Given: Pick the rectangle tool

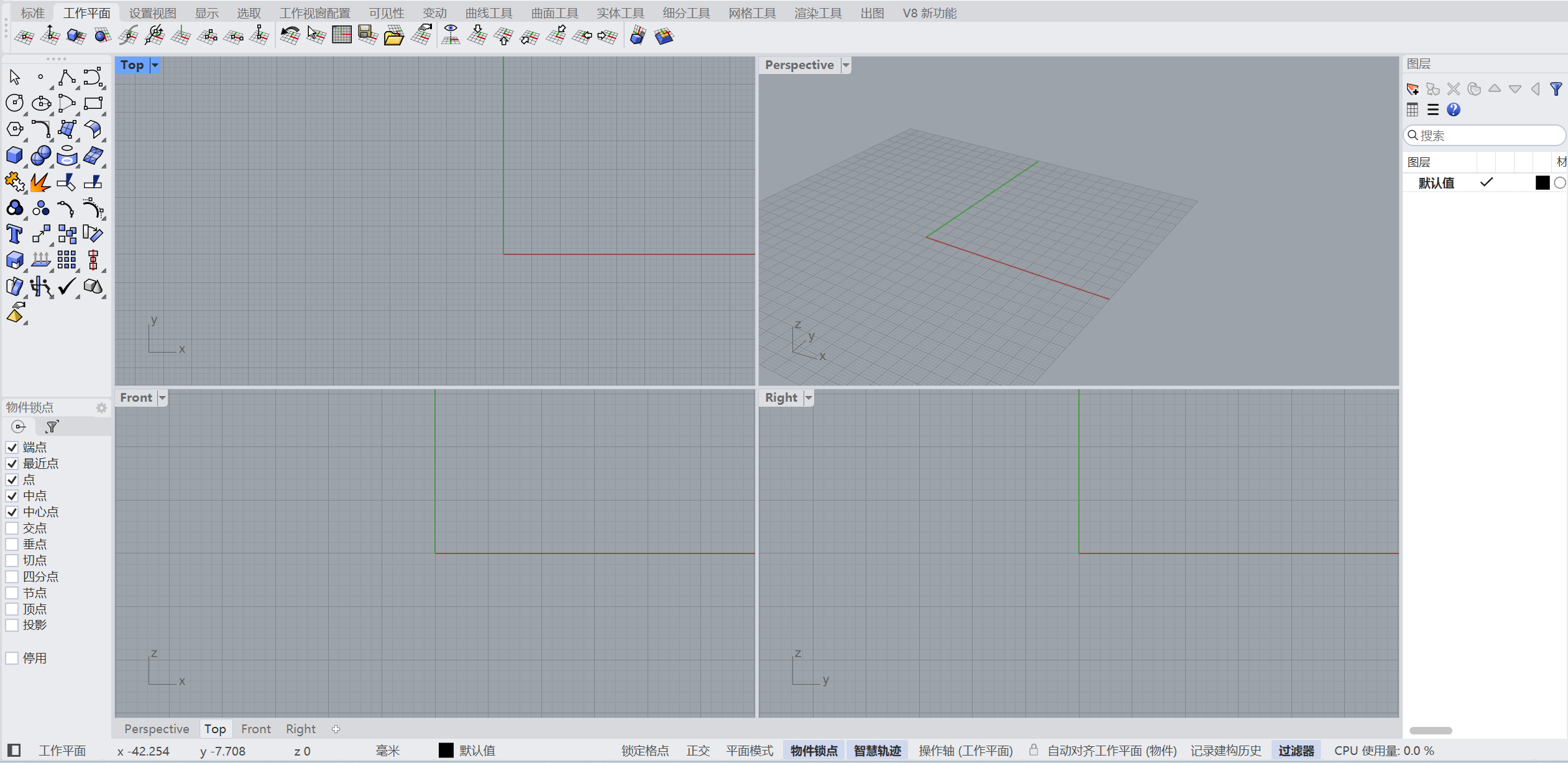Looking at the screenshot, I should tap(93, 103).
